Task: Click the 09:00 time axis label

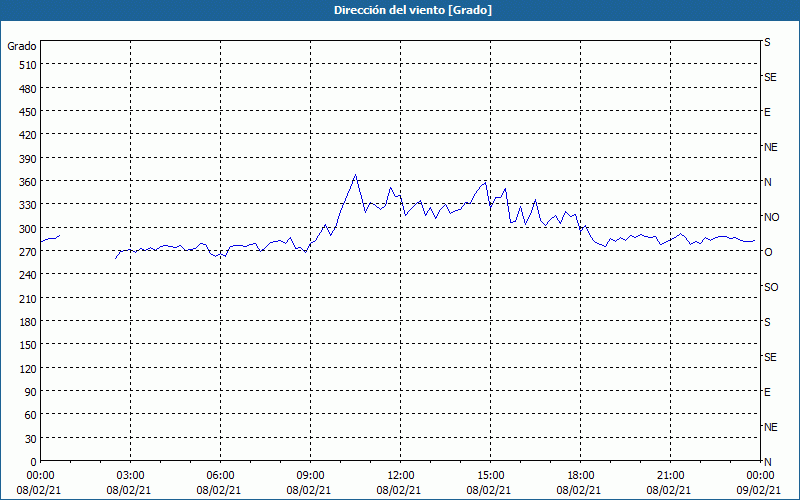Action: tap(310, 476)
